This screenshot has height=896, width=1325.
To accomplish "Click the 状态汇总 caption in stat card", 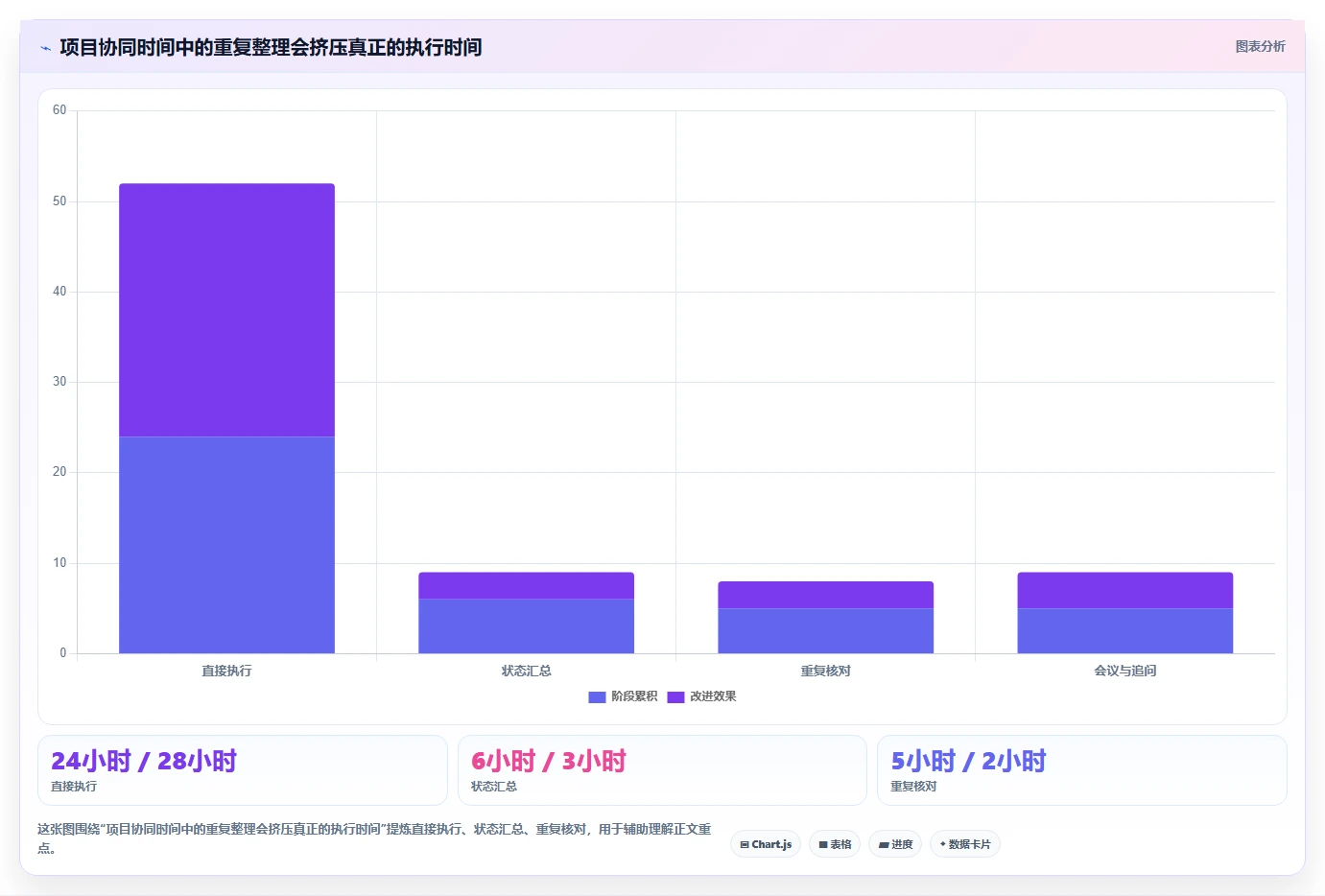I will point(494,787).
